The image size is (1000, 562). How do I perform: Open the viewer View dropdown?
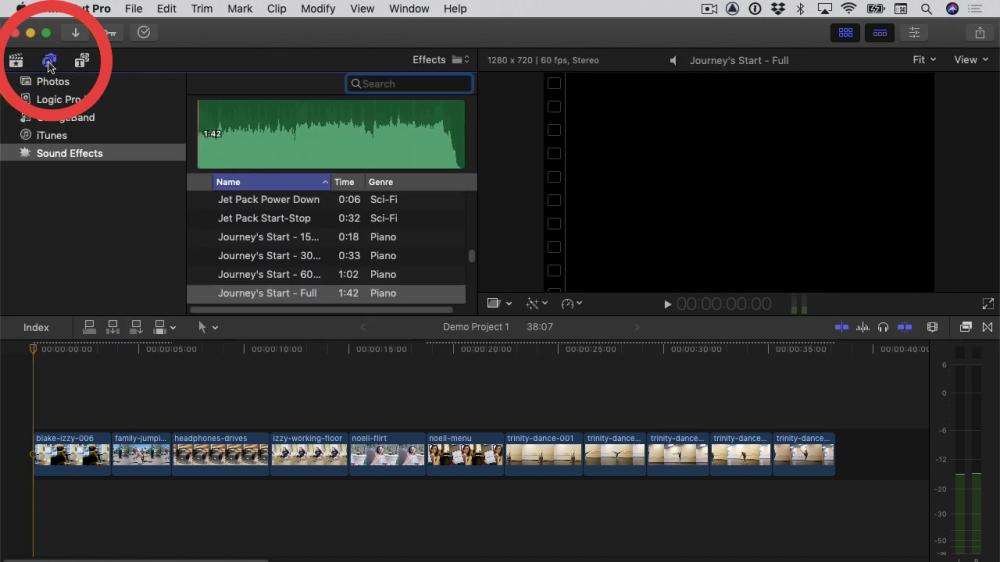pyautogui.click(x=971, y=59)
